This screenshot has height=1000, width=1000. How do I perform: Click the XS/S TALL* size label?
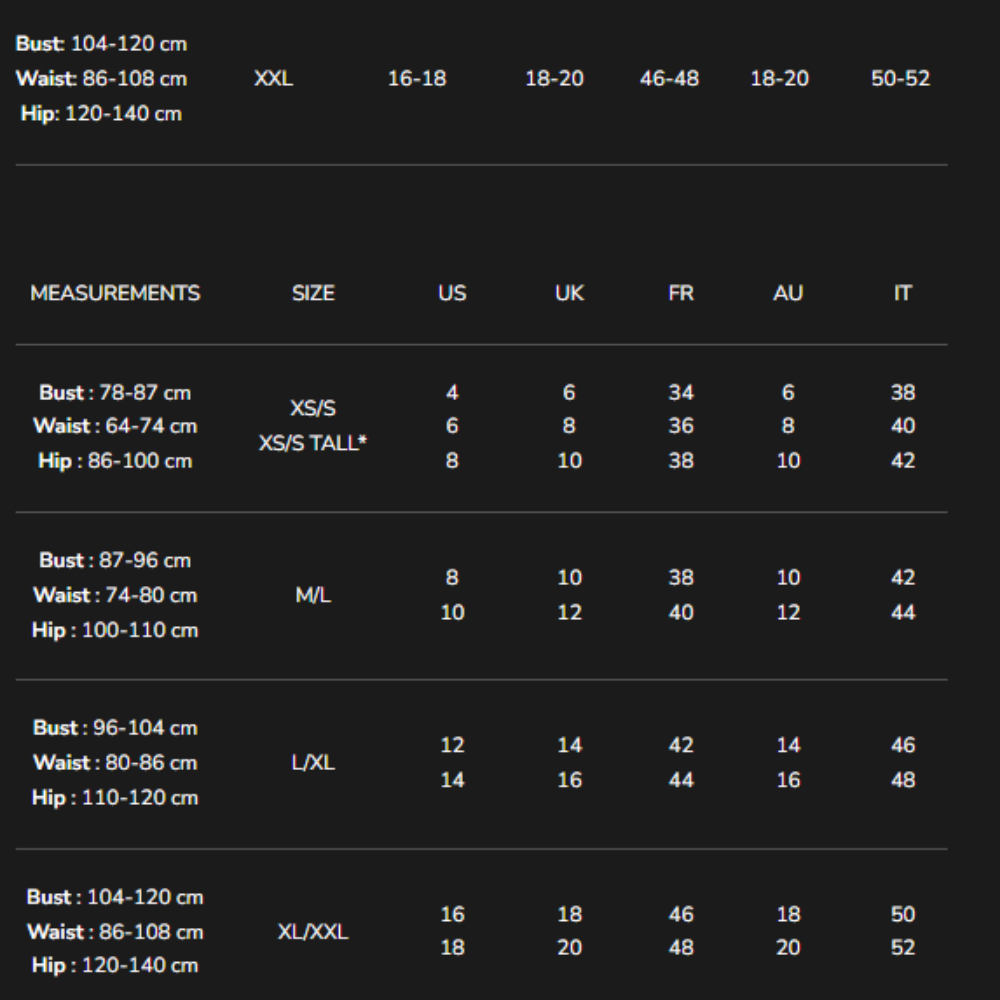pyautogui.click(x=313, y=443)
